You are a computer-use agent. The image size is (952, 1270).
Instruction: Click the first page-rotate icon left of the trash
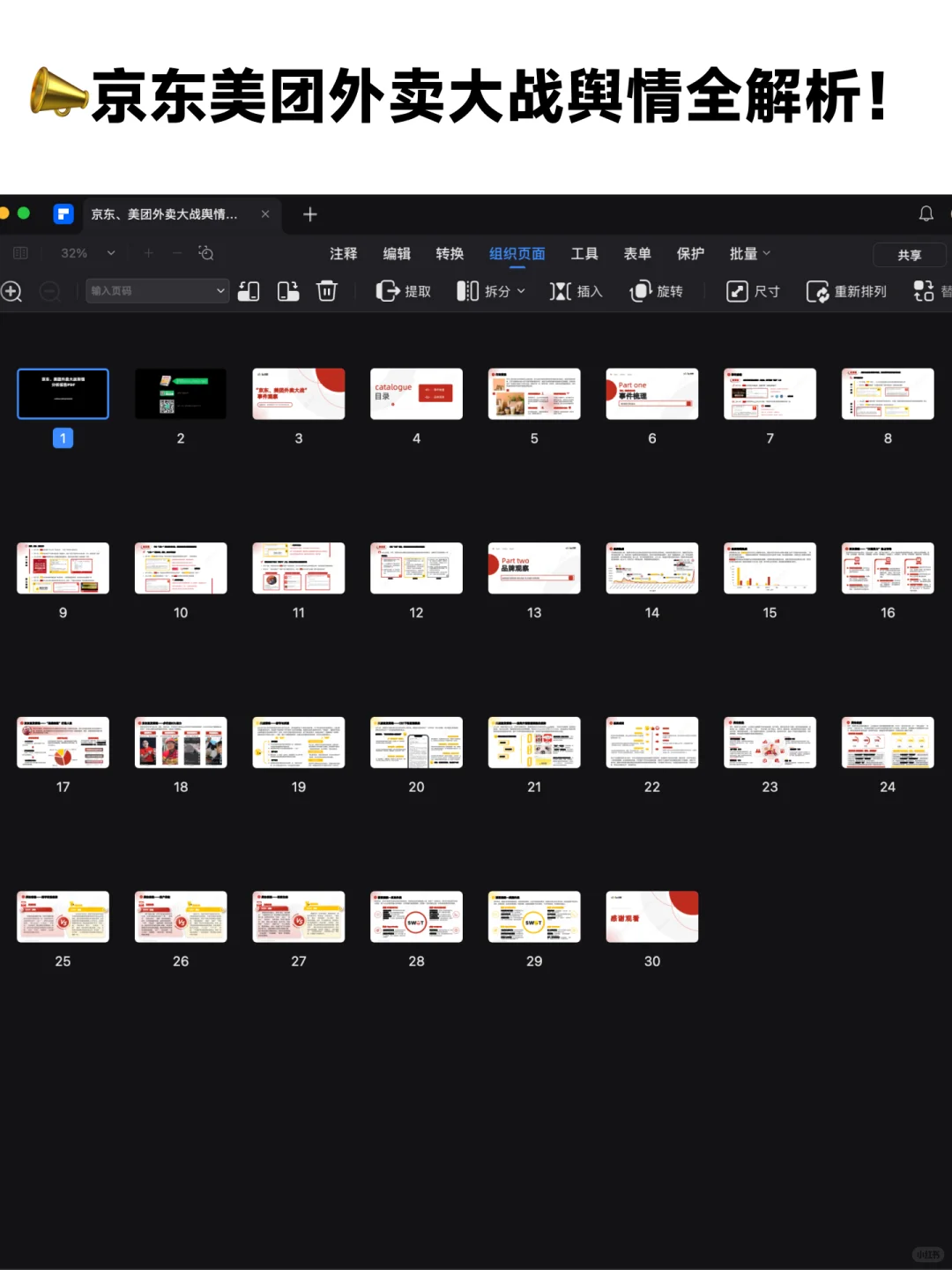coord(249,291)
